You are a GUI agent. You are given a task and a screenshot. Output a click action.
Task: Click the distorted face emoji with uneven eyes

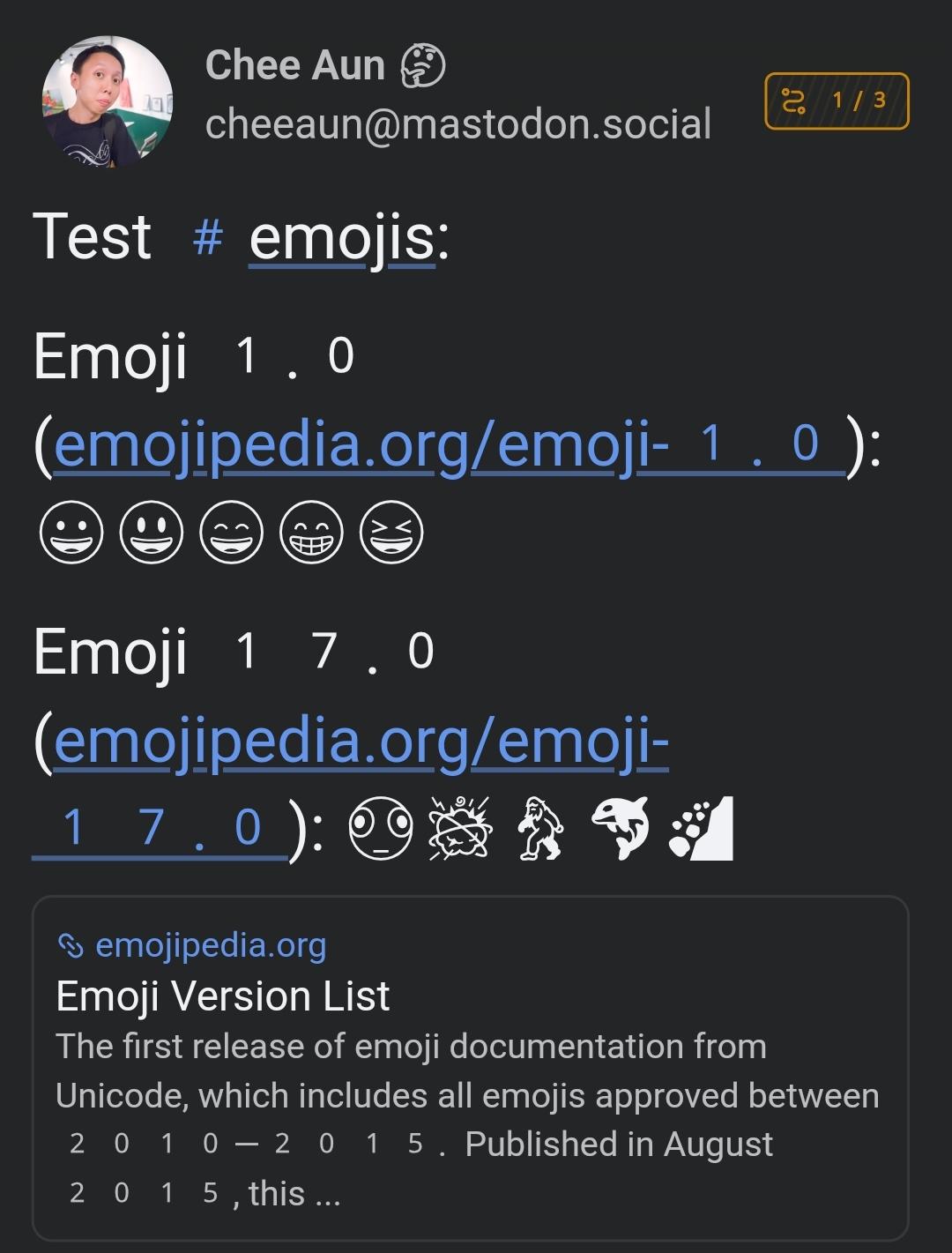click(381, 828)
